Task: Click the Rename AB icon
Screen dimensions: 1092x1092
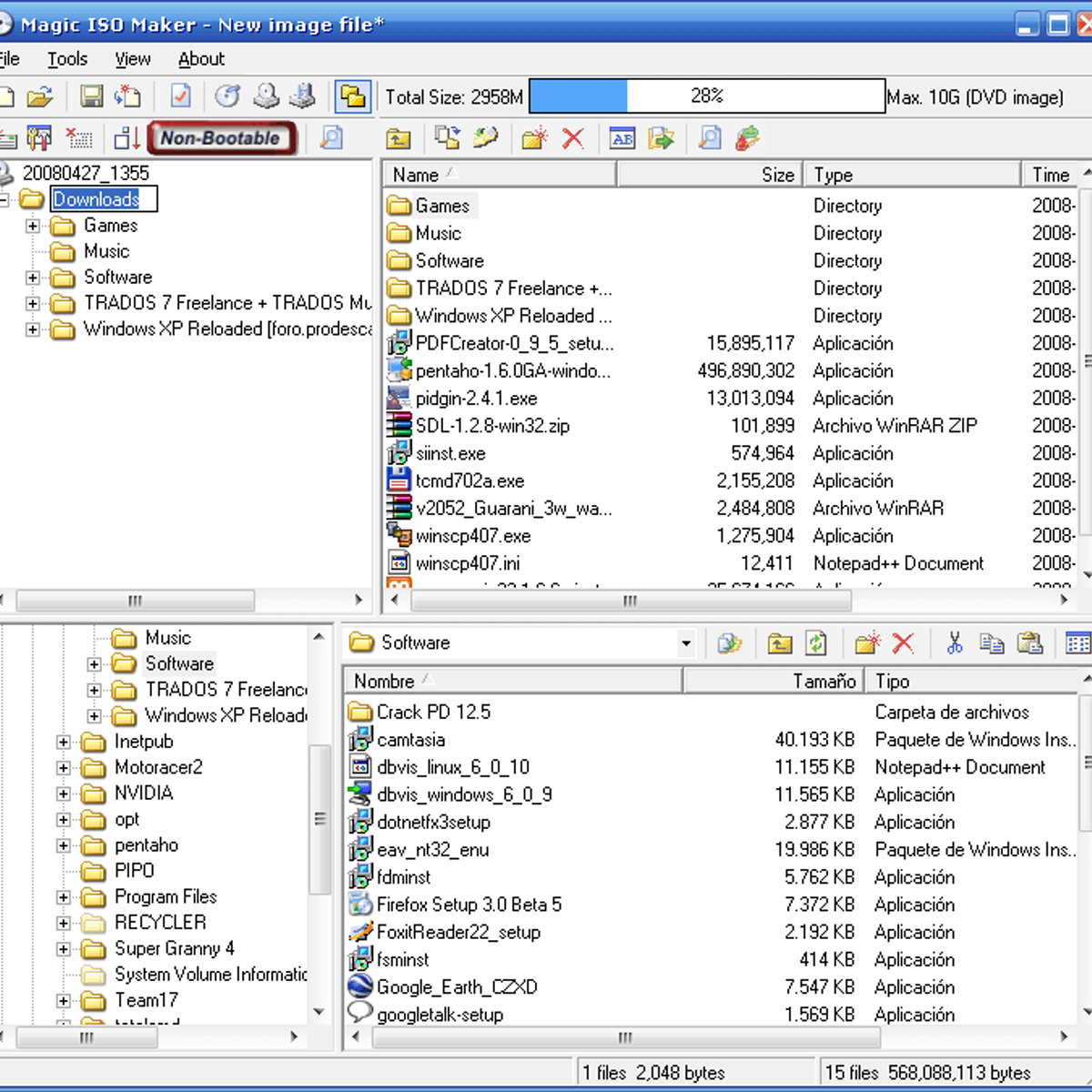Action: tap(622, 138)
